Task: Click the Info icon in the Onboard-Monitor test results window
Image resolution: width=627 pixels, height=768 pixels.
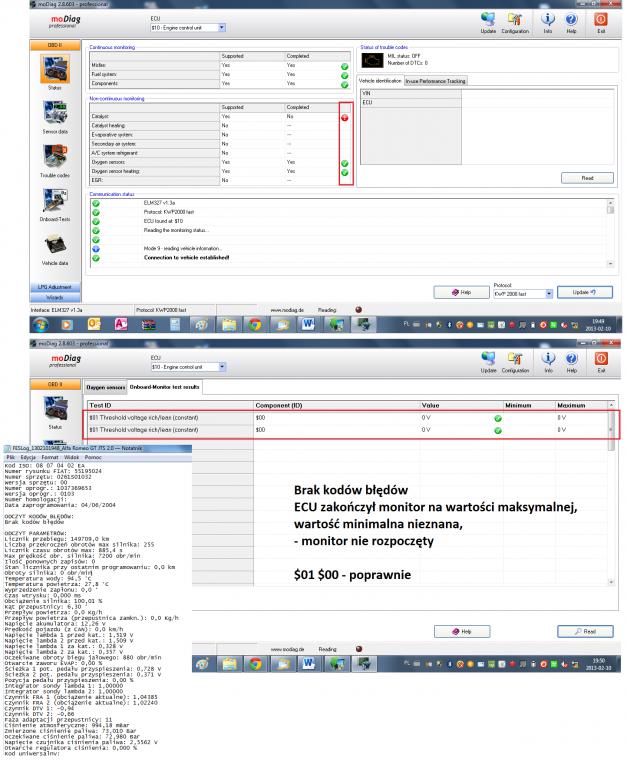Action: click(548, 362)
